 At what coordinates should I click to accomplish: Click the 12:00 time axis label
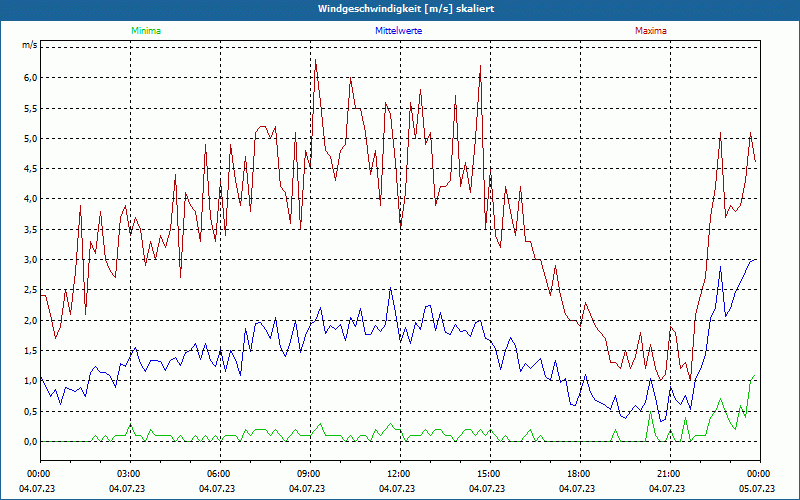(x=399, y=473)
